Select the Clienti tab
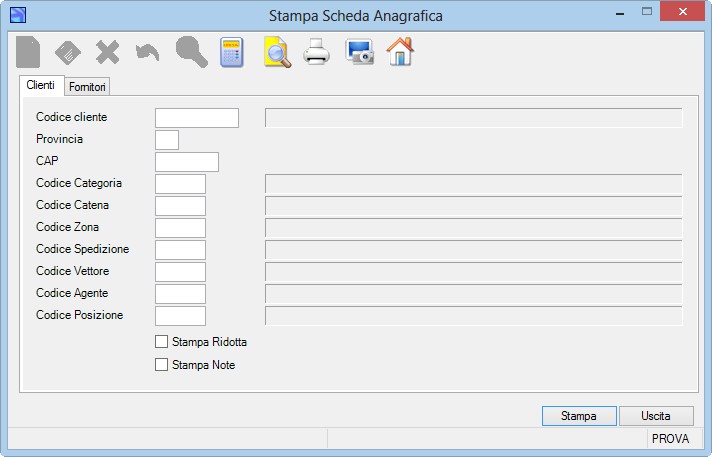 pos(41,85)
